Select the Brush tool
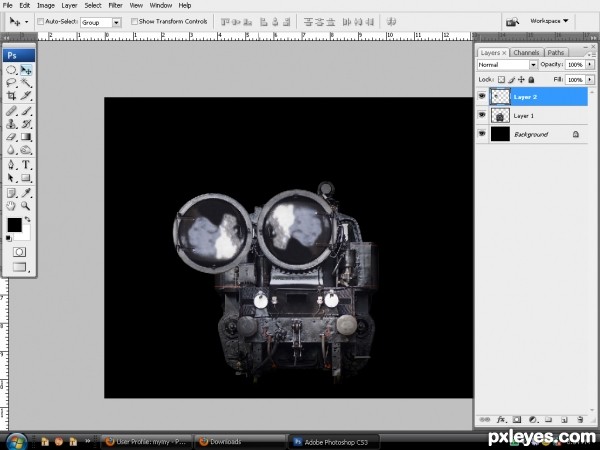Image resolution: width=600 pixels, height=450 pixels. pyautogui.click(x=26, y=111)
